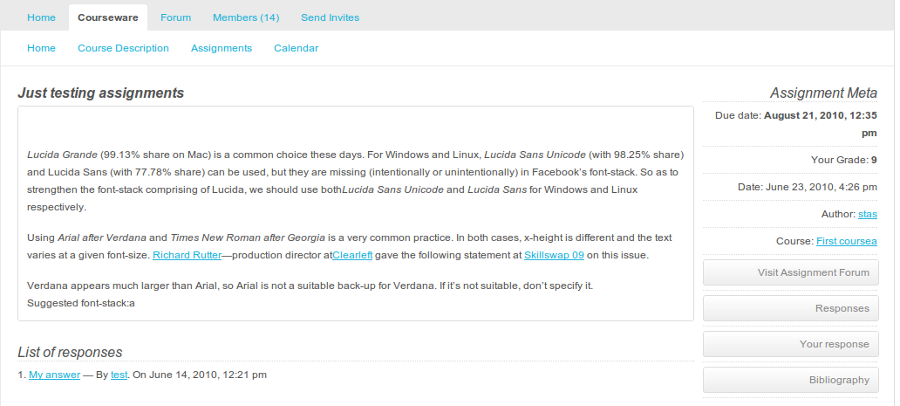Open the Members (14) tab
Viewport: 900px width, 406px height.
point(246,18)
